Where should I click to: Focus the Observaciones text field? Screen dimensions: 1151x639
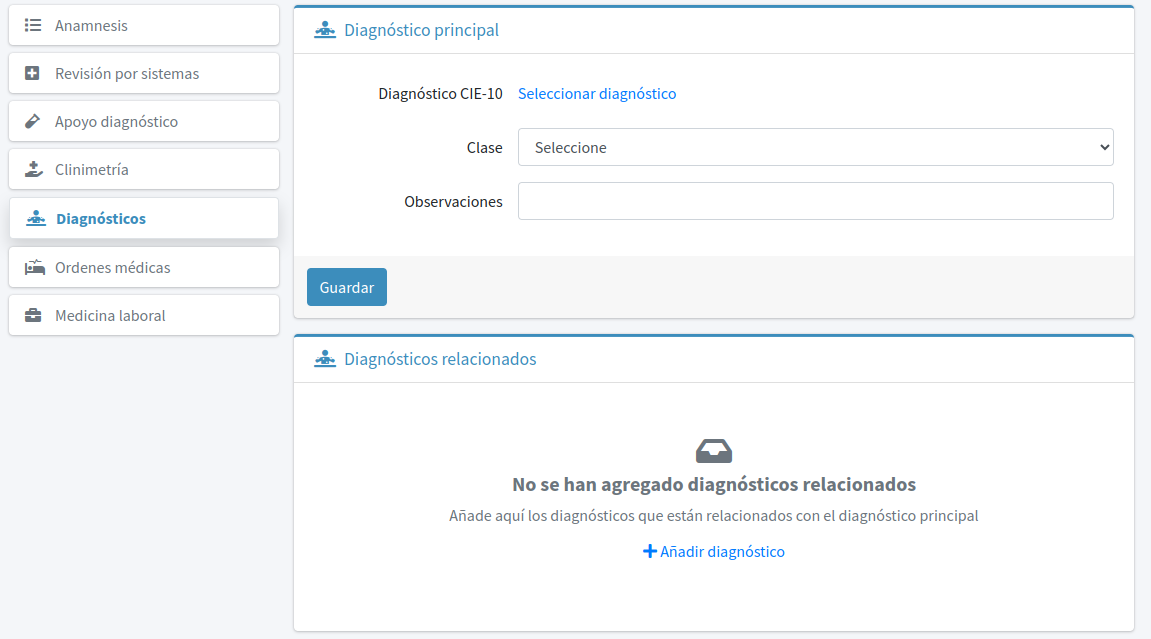pos(815,201)
